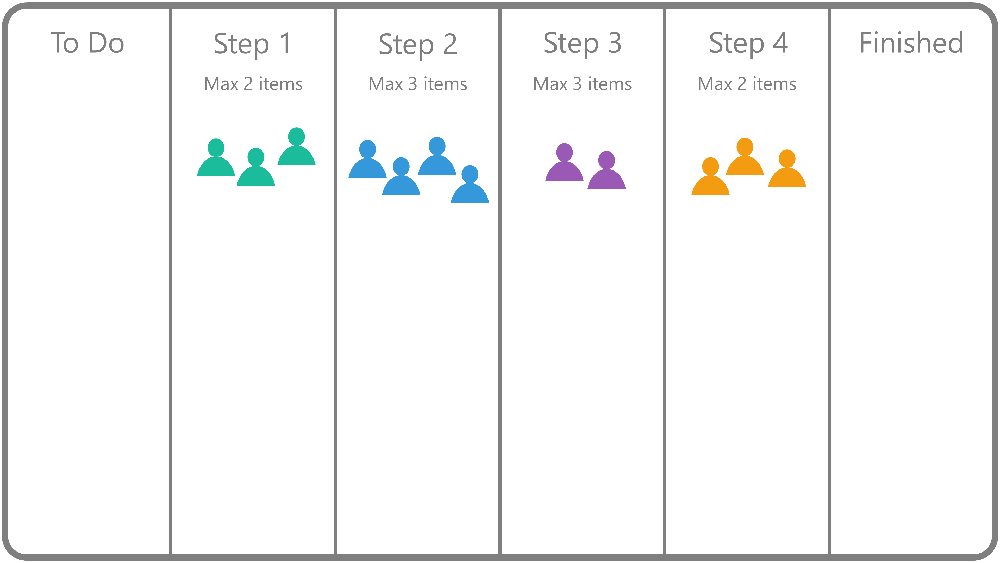Click the lowest rightmost blue person icon
The width and height of the screenshot is (1000, 563).
coord(470,184)
